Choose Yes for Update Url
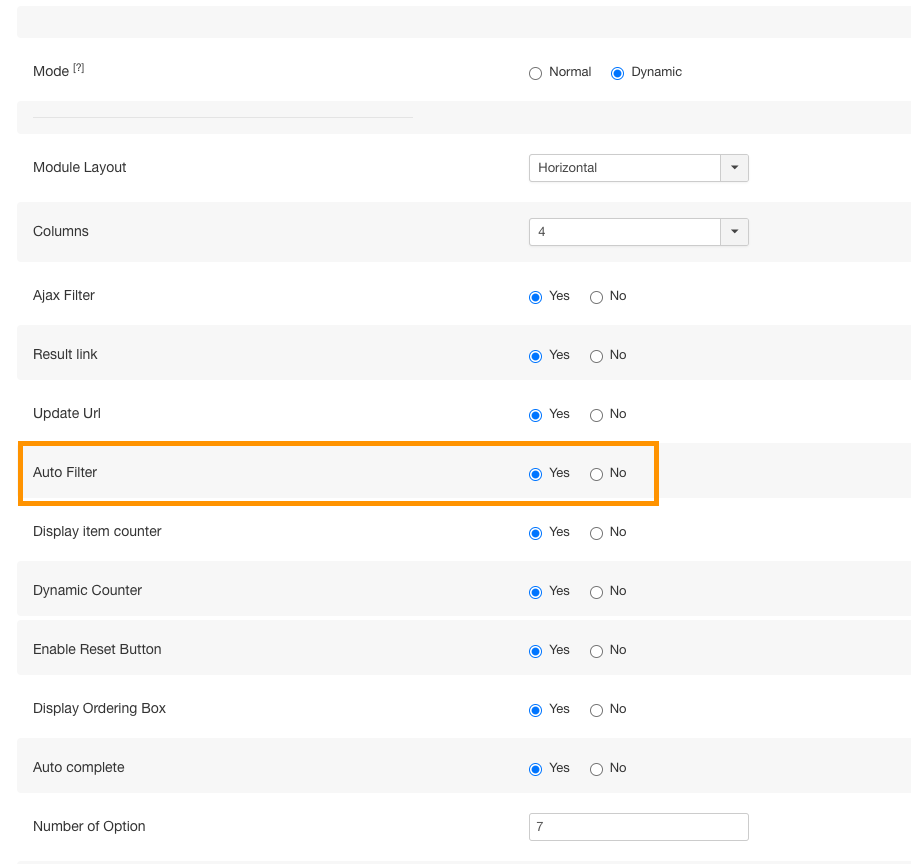The width and height of the screenshot is (911, 864). pyautogui.click(x=536, y=415)
